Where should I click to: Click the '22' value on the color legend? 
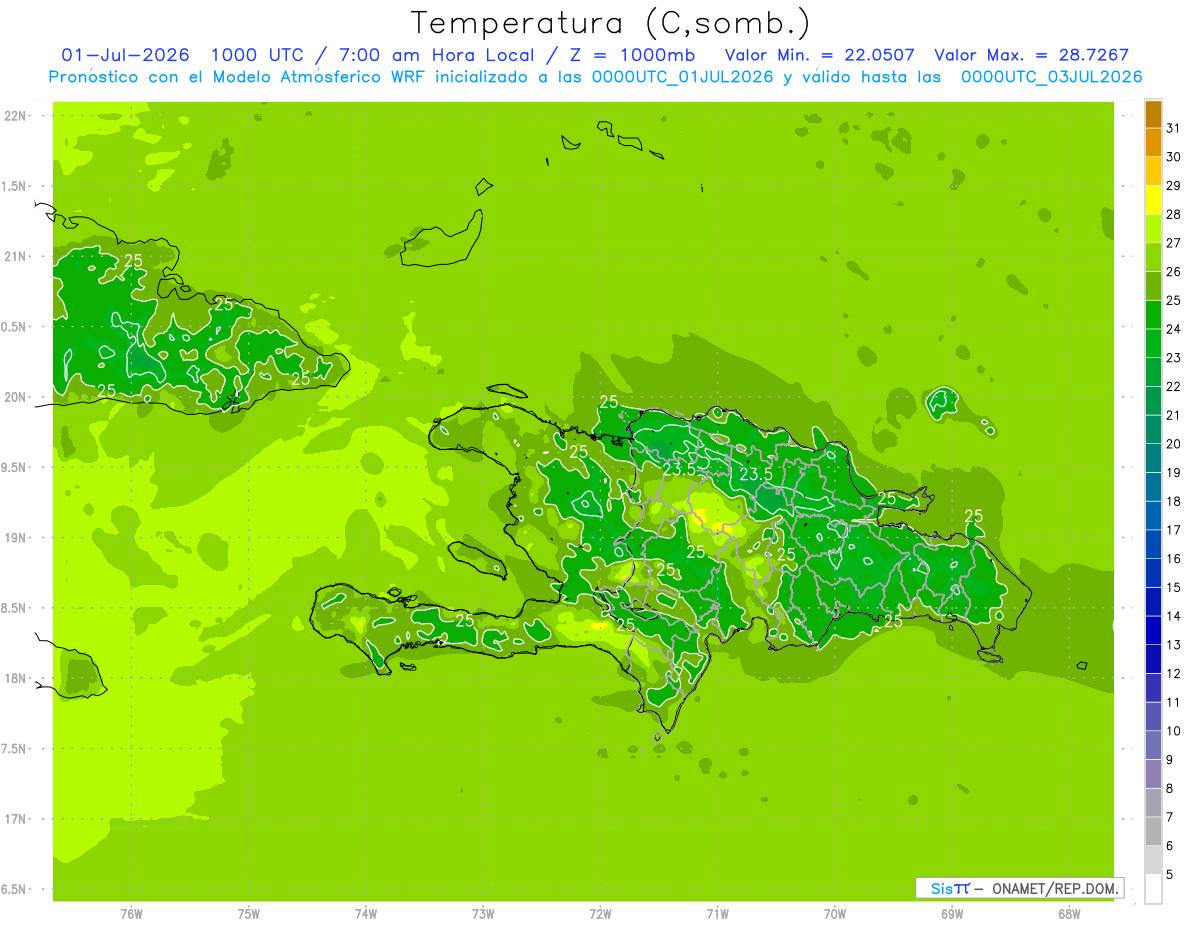point(1174,386)
